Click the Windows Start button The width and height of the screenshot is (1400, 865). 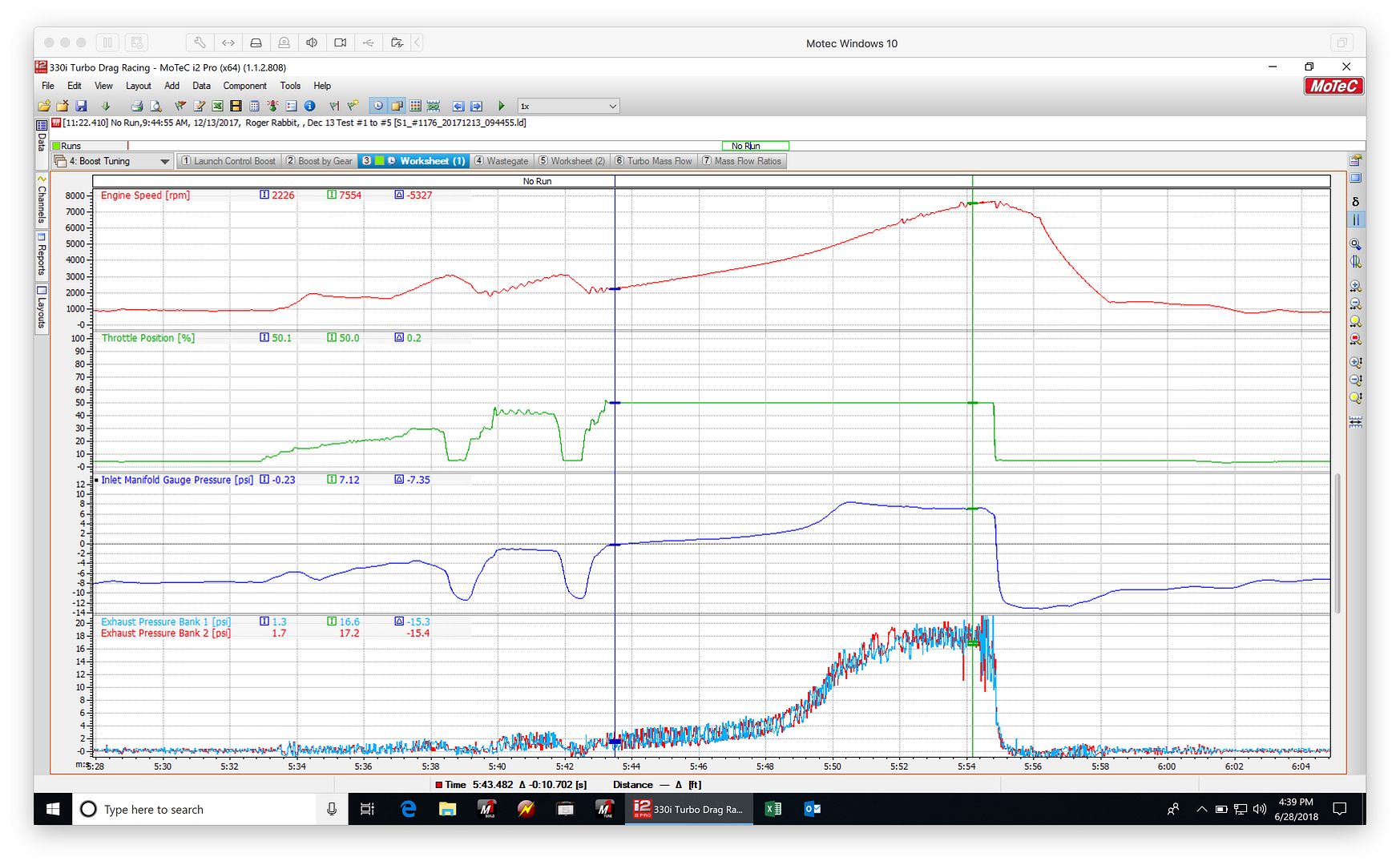[x=53, y=809]
